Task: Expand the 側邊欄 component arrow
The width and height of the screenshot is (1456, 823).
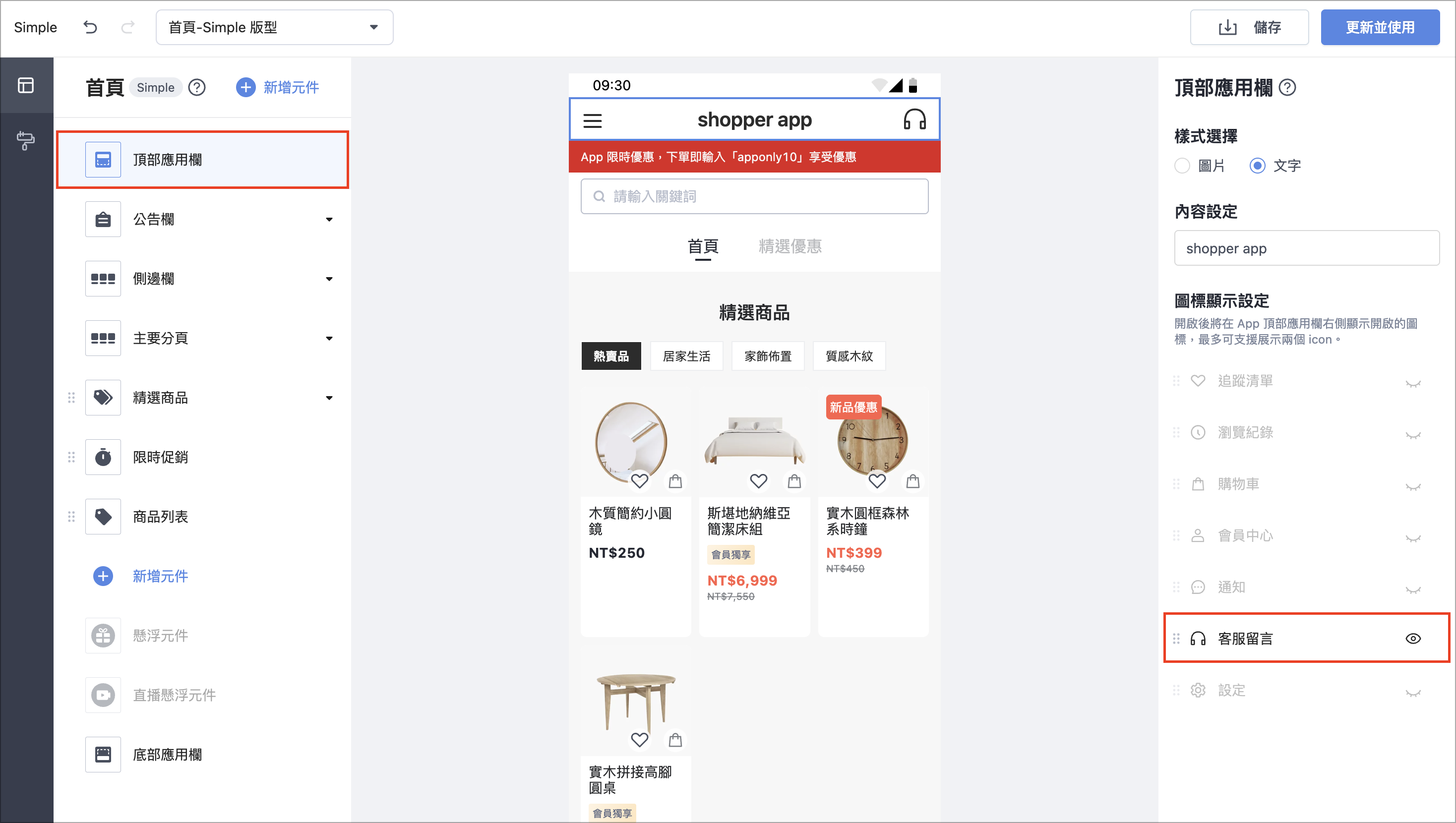Action: [x=329, y=279]
